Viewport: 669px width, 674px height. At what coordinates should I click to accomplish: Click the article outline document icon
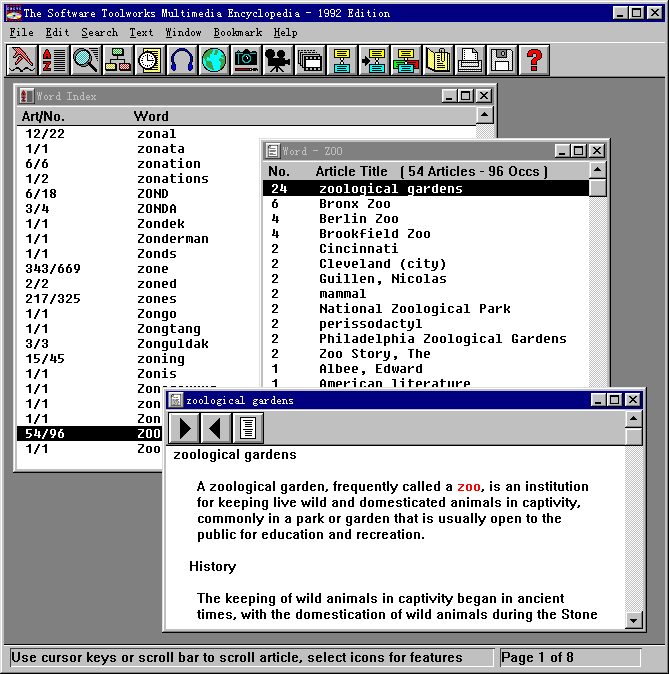[x=248, y=428]
